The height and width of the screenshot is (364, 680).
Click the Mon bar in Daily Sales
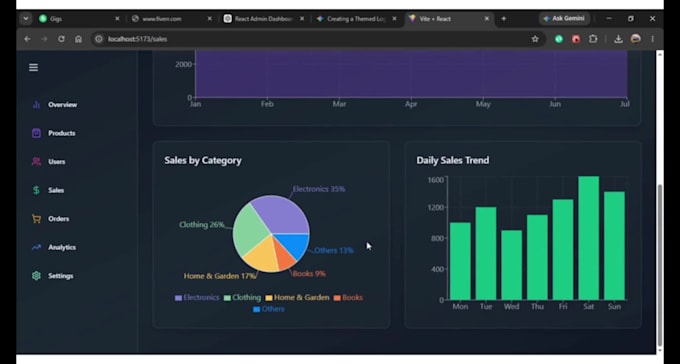click(460, 261)
